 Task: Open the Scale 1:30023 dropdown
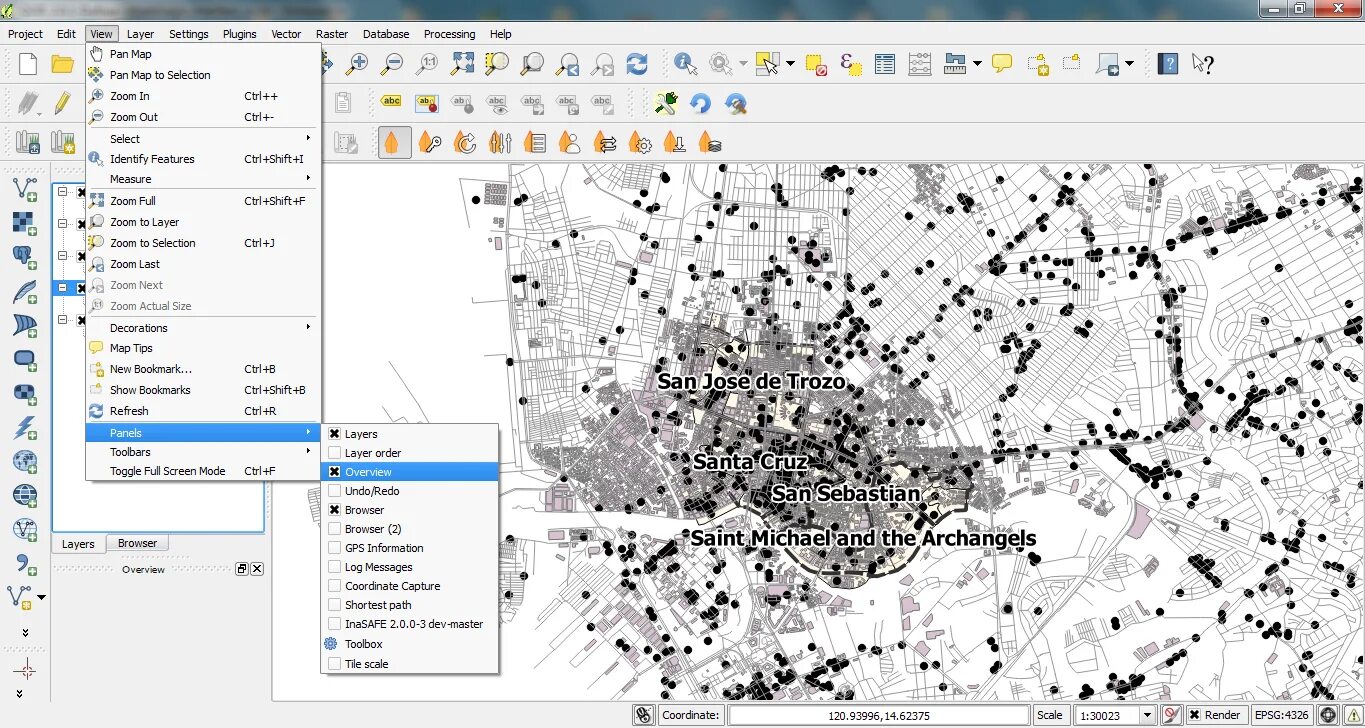tap(1147, 715)
